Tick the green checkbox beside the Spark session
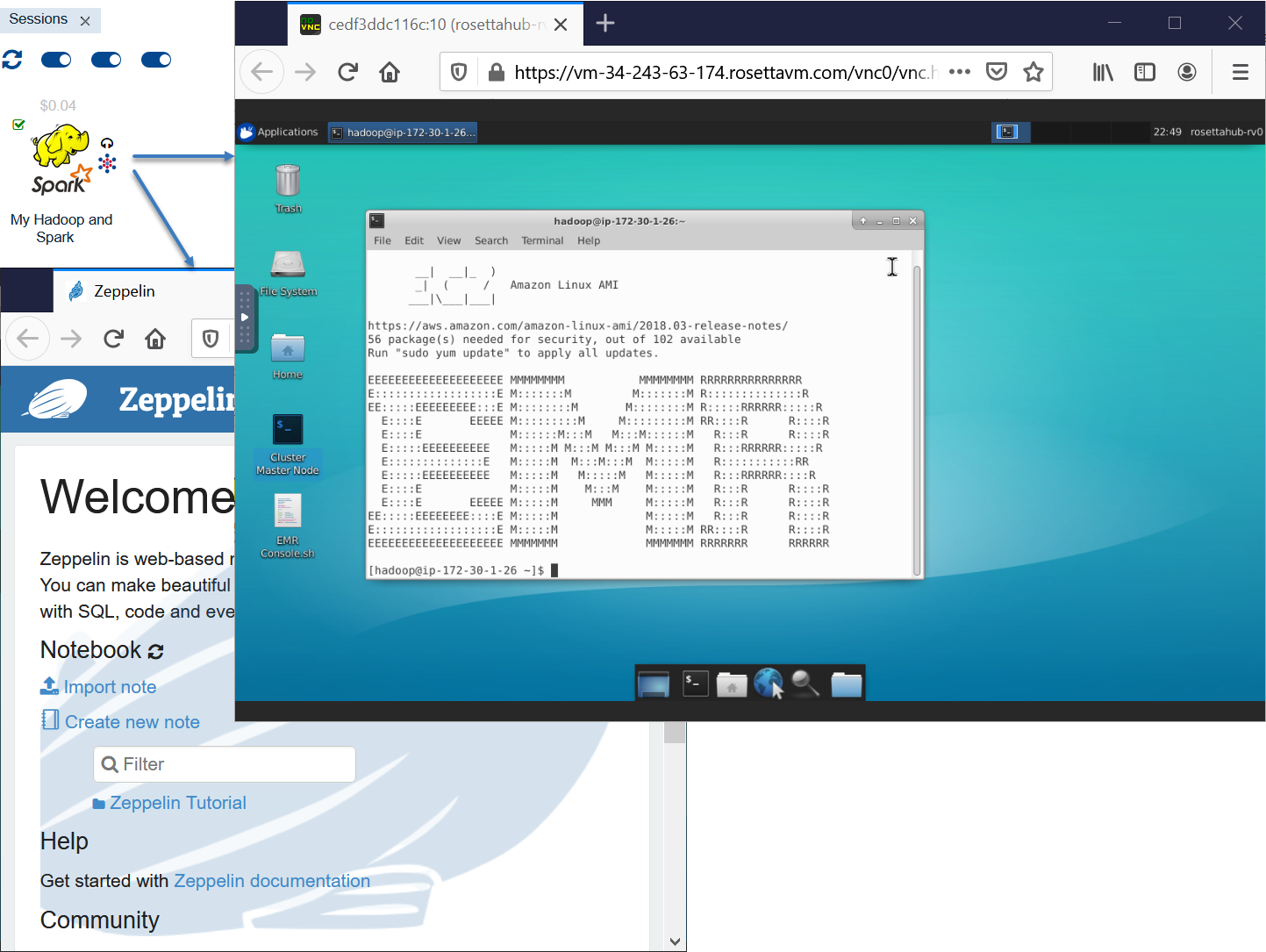Viewport: 1266px width, 952px height. tap(18, 125)
